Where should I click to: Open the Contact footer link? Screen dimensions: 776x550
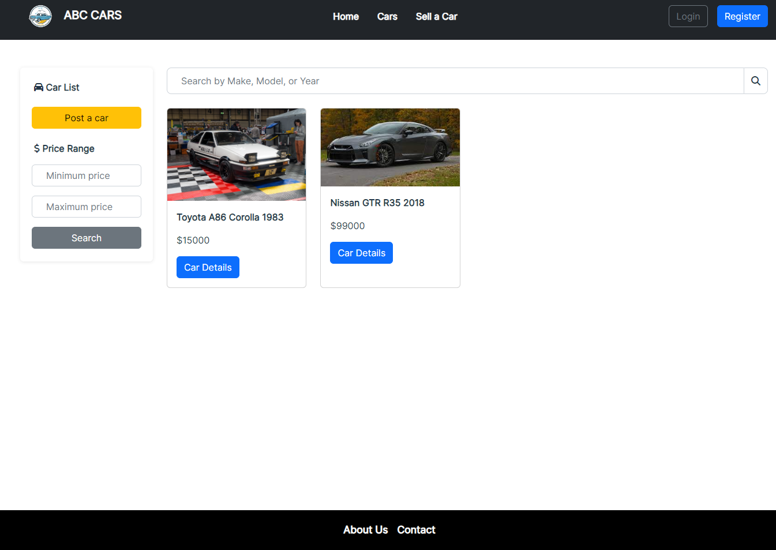(x=416, y=530)
